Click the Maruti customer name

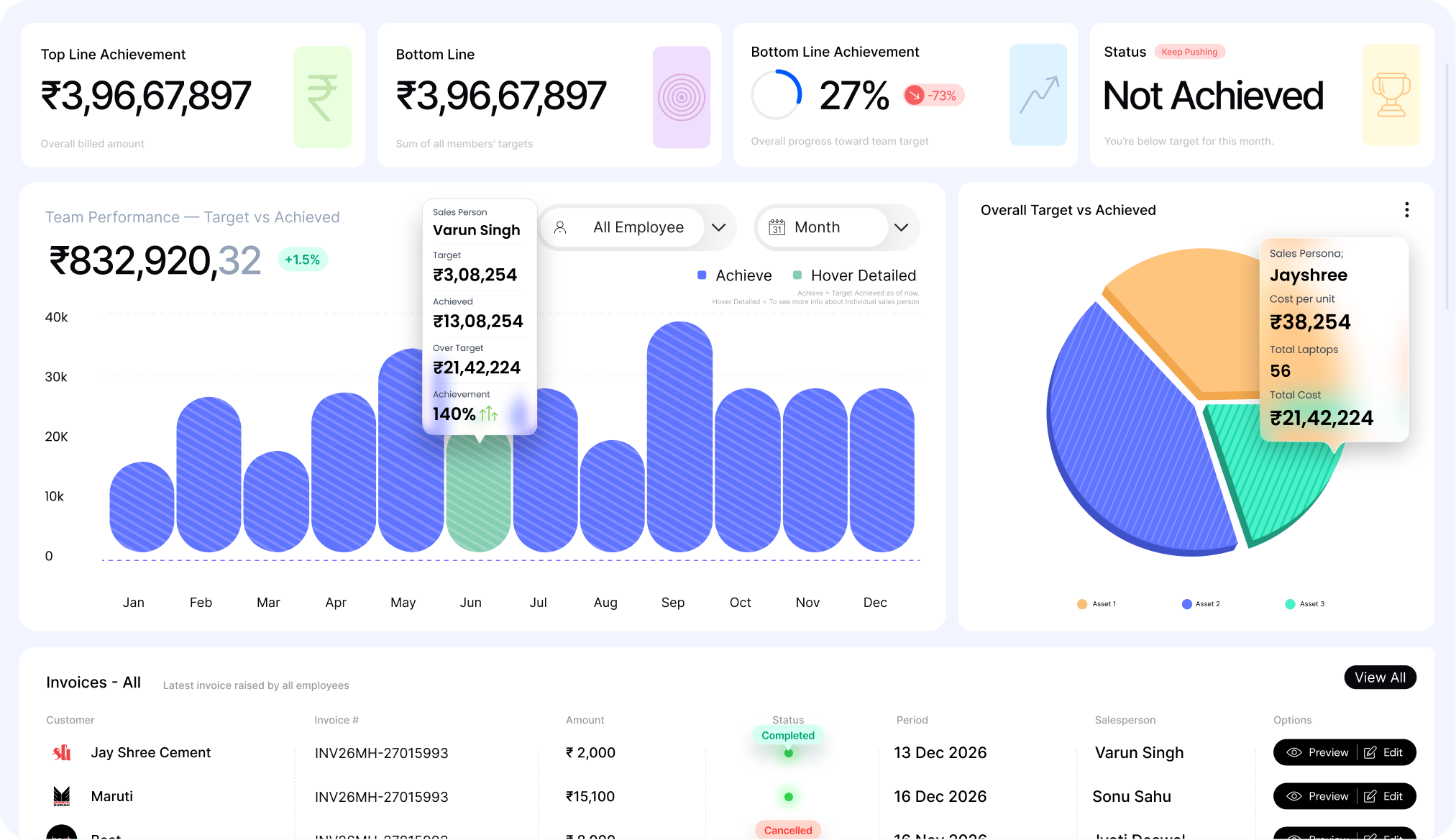coord(112,796)
